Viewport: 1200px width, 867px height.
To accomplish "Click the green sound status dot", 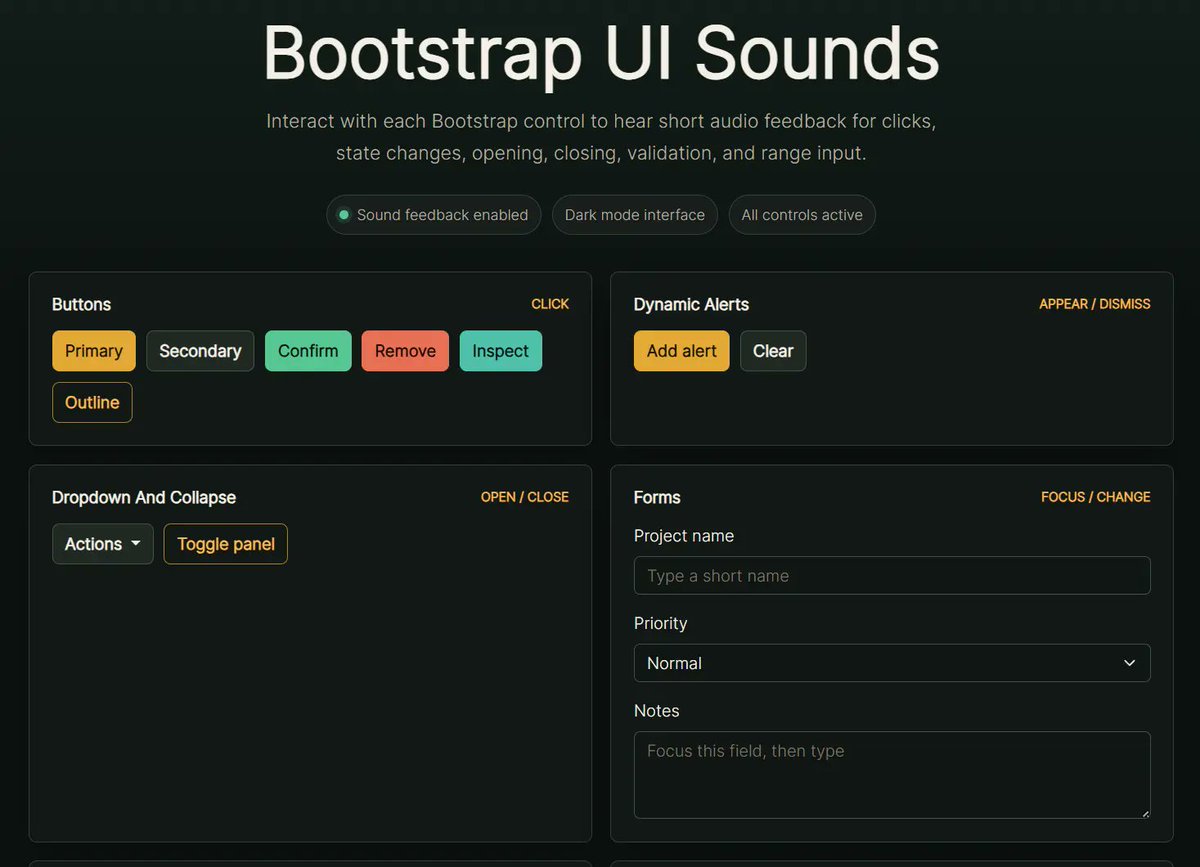I will 344,215.
